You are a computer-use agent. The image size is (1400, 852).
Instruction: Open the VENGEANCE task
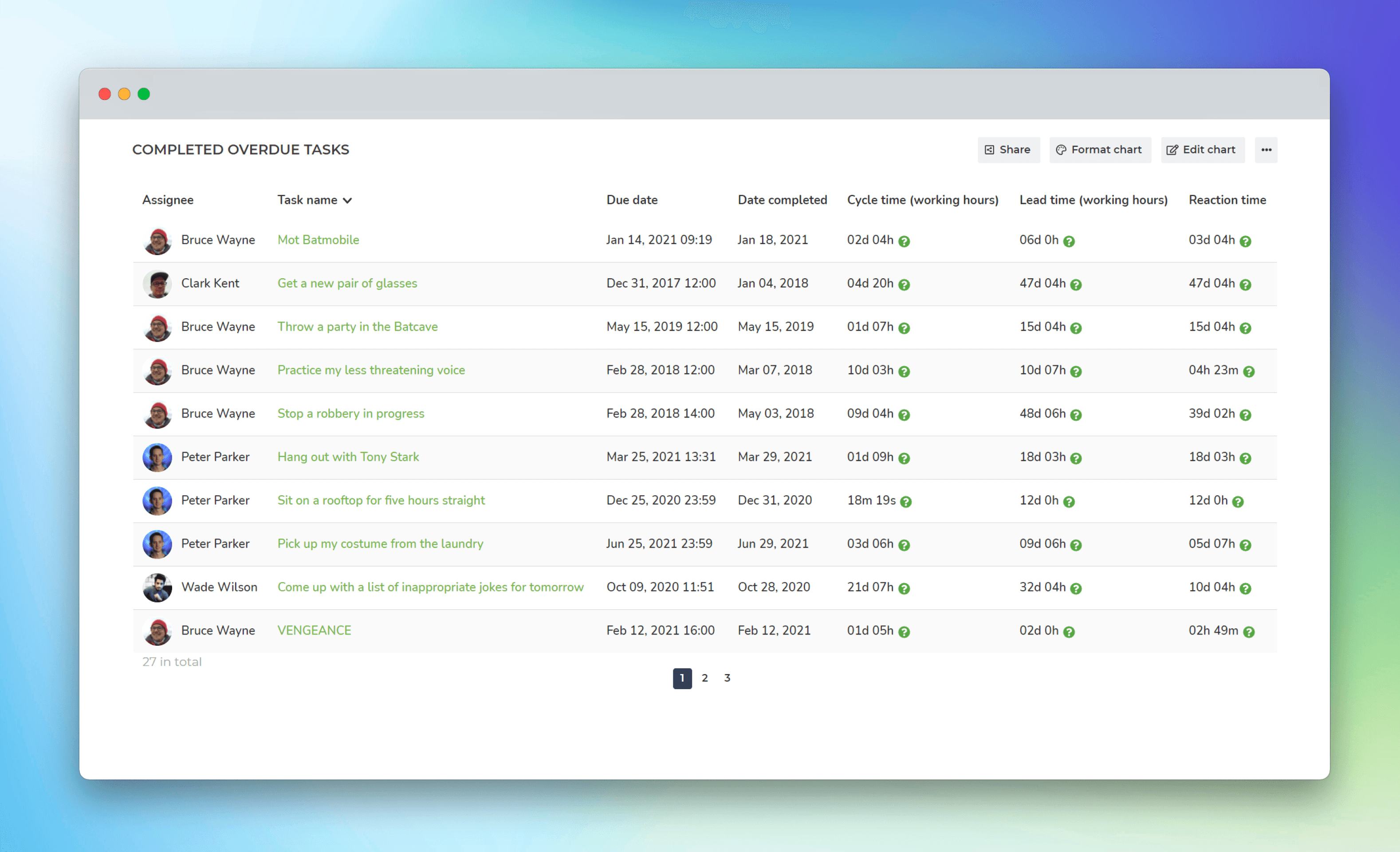314,630
